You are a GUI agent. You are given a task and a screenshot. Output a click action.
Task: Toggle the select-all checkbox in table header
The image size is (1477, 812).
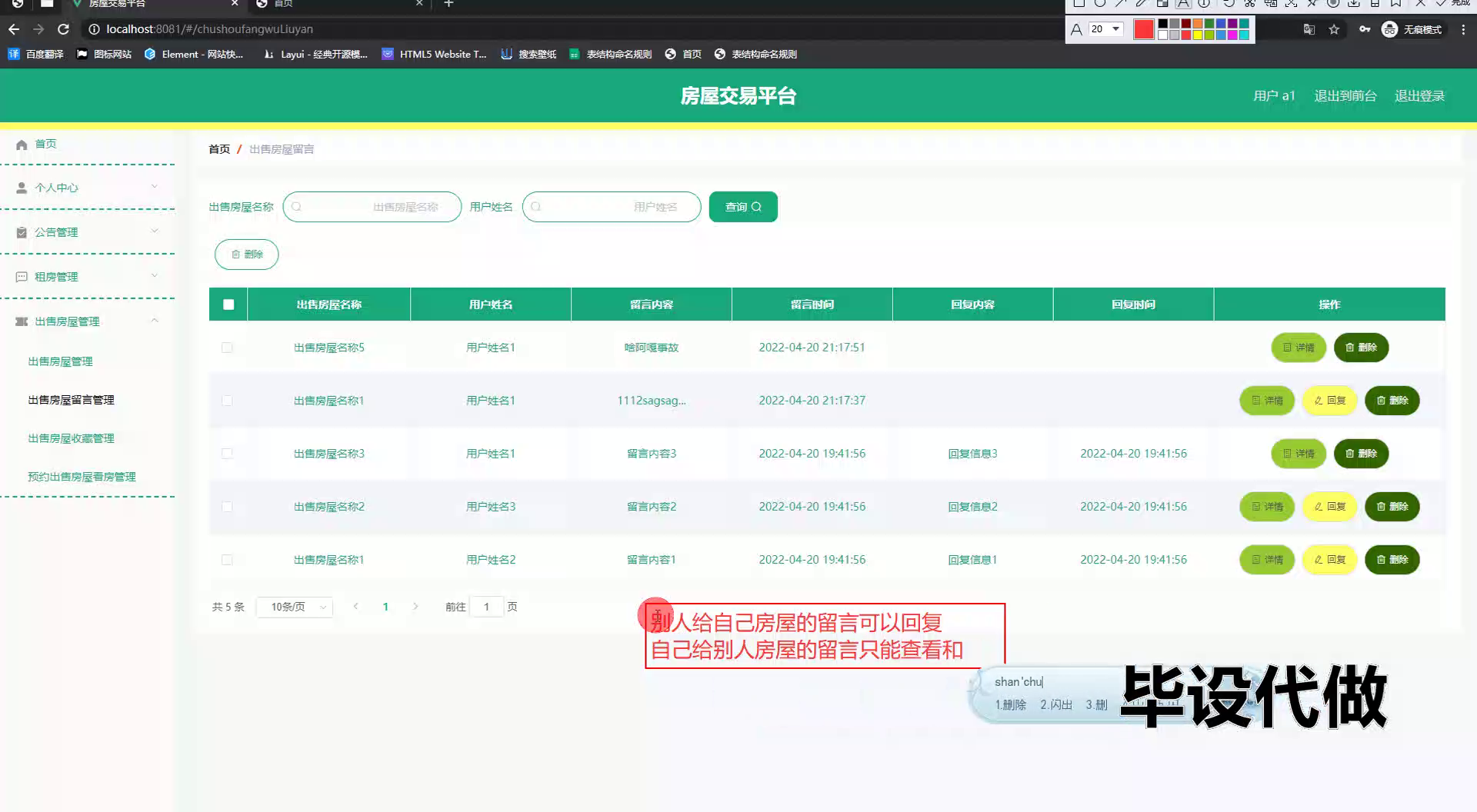228,304
